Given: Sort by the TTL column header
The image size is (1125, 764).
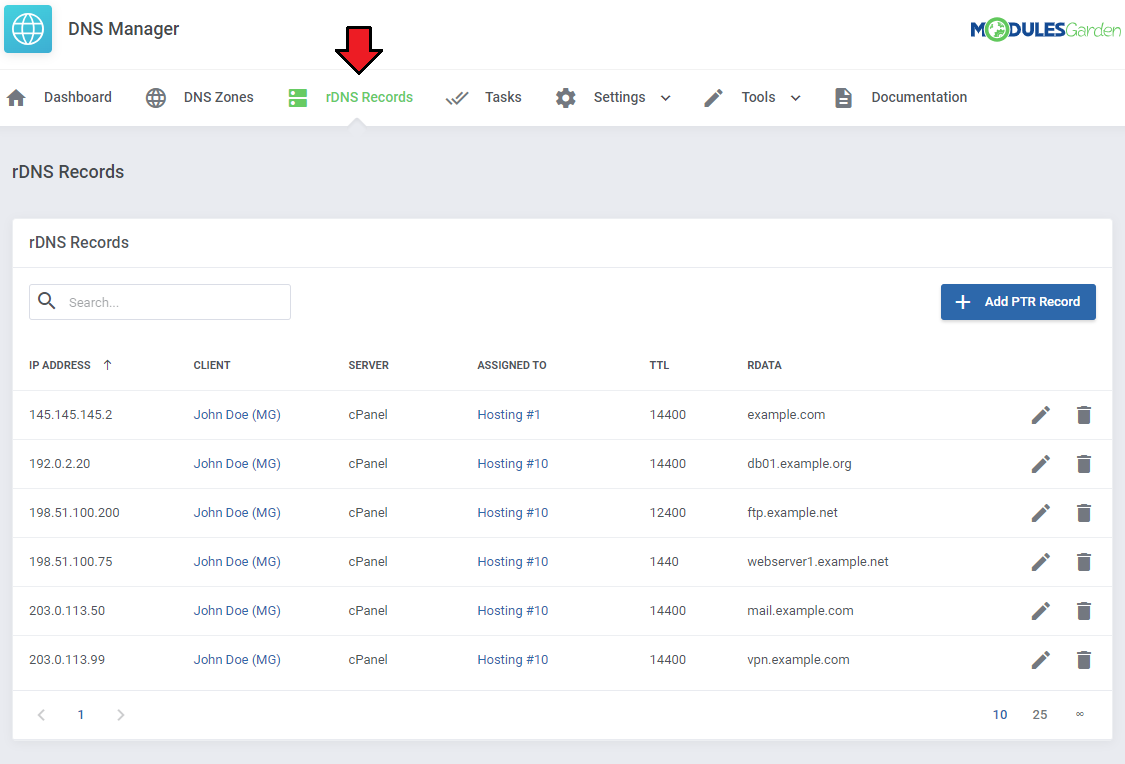Looking at the screenshot, I should point(659,365).
